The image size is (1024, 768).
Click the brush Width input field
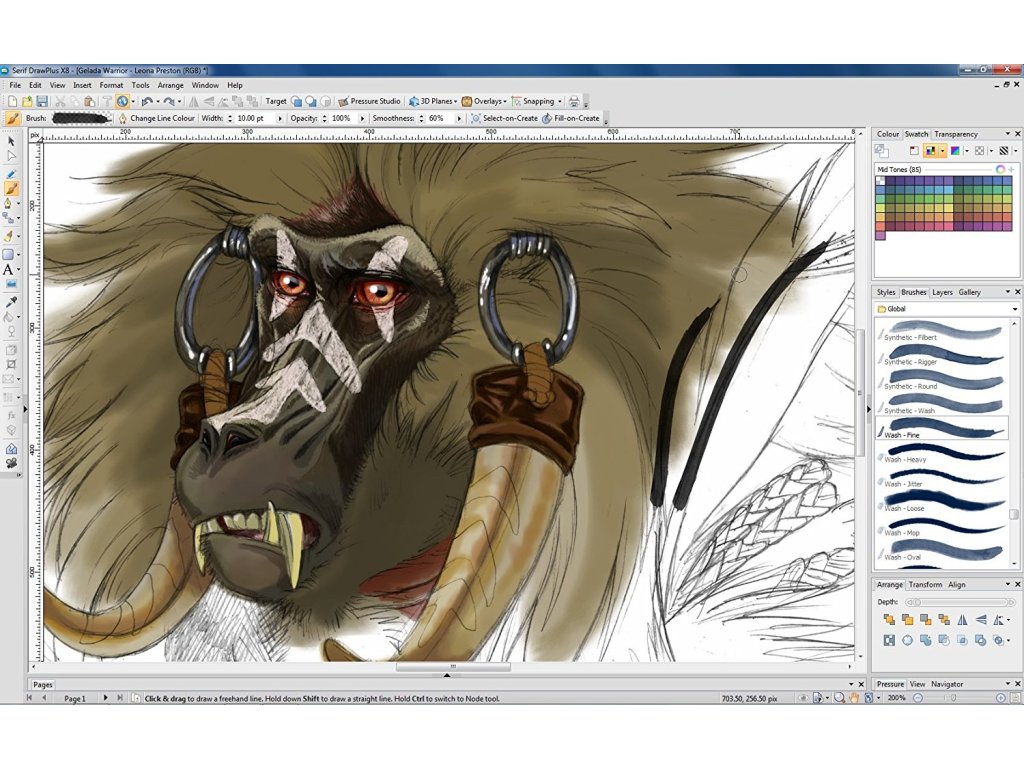251,118
